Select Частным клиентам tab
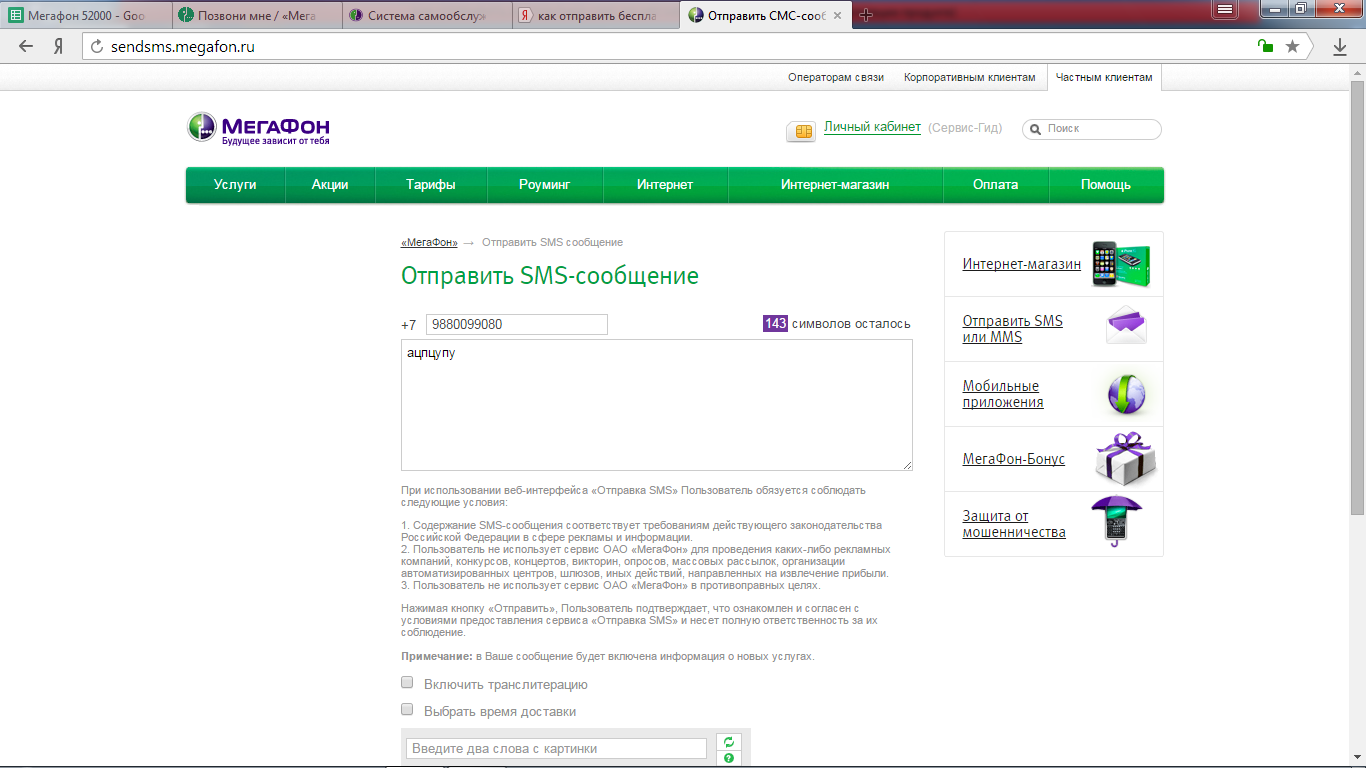The height and width of the screenshot is (768, 1366). click(x=1104, y=77)
